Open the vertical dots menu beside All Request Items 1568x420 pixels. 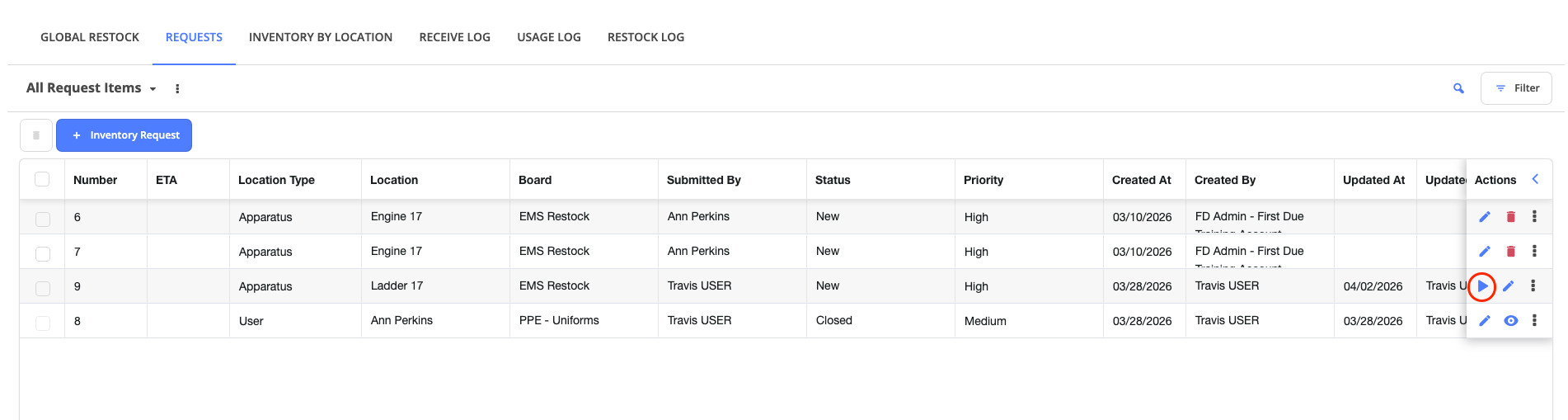tap(177, 88)
